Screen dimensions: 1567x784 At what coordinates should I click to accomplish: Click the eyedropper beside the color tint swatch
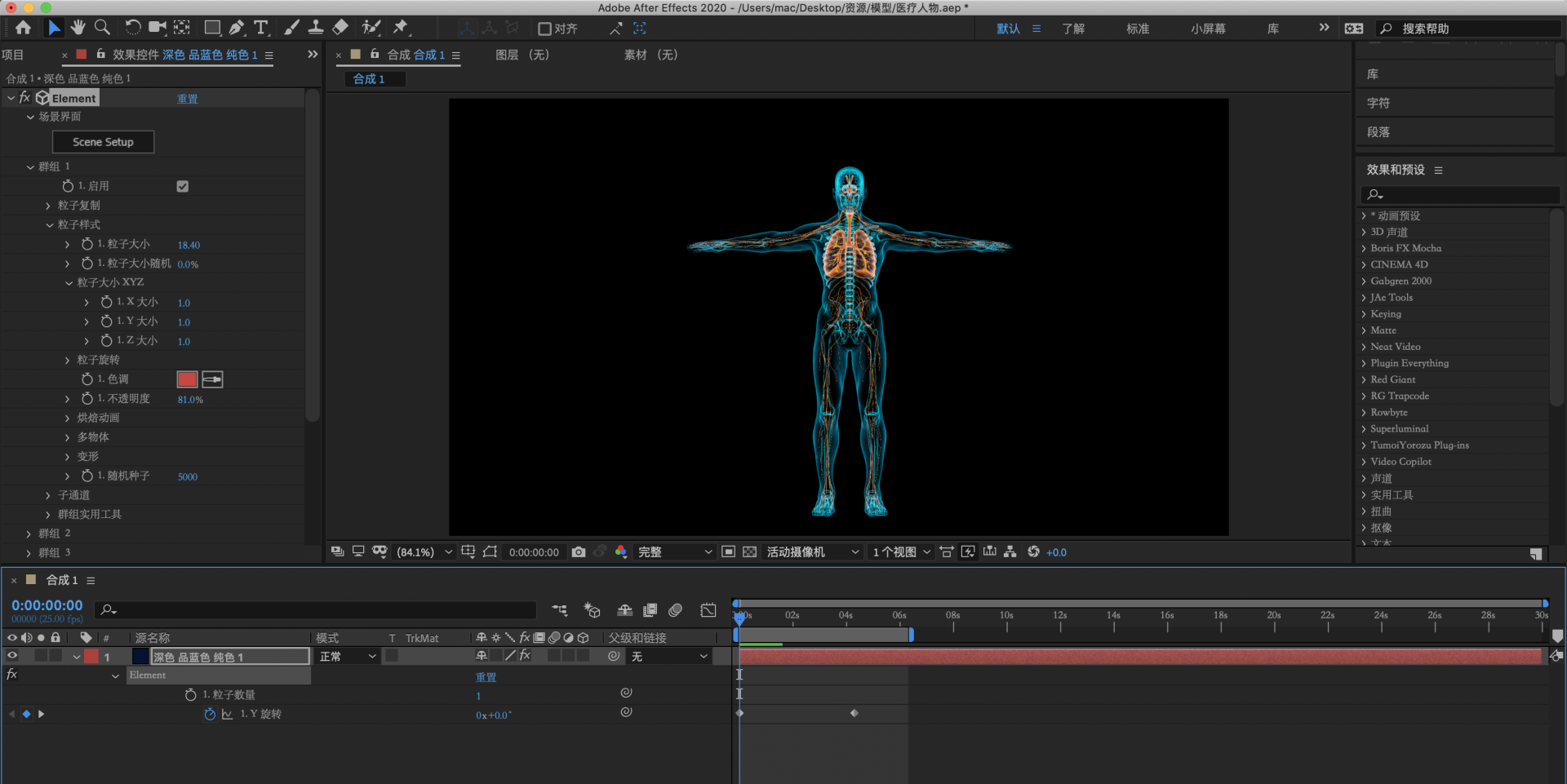212,379
